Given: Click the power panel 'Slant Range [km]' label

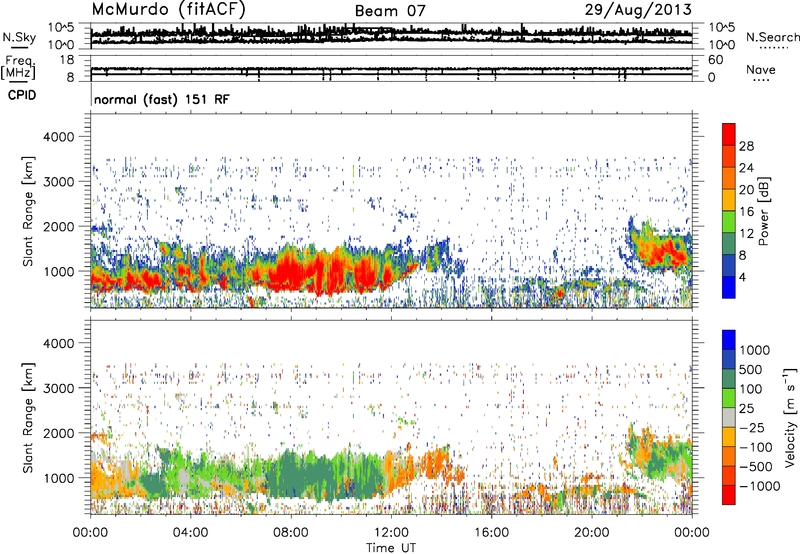Looking at the screenshot, I should (x=28, y=211).
